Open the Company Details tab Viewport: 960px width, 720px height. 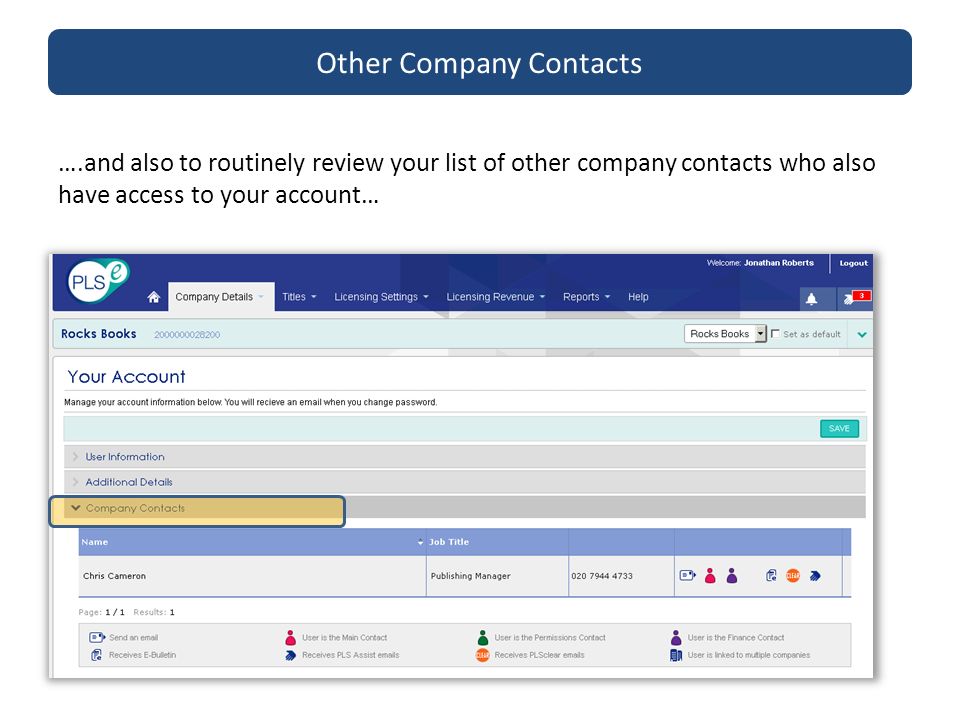221,297
